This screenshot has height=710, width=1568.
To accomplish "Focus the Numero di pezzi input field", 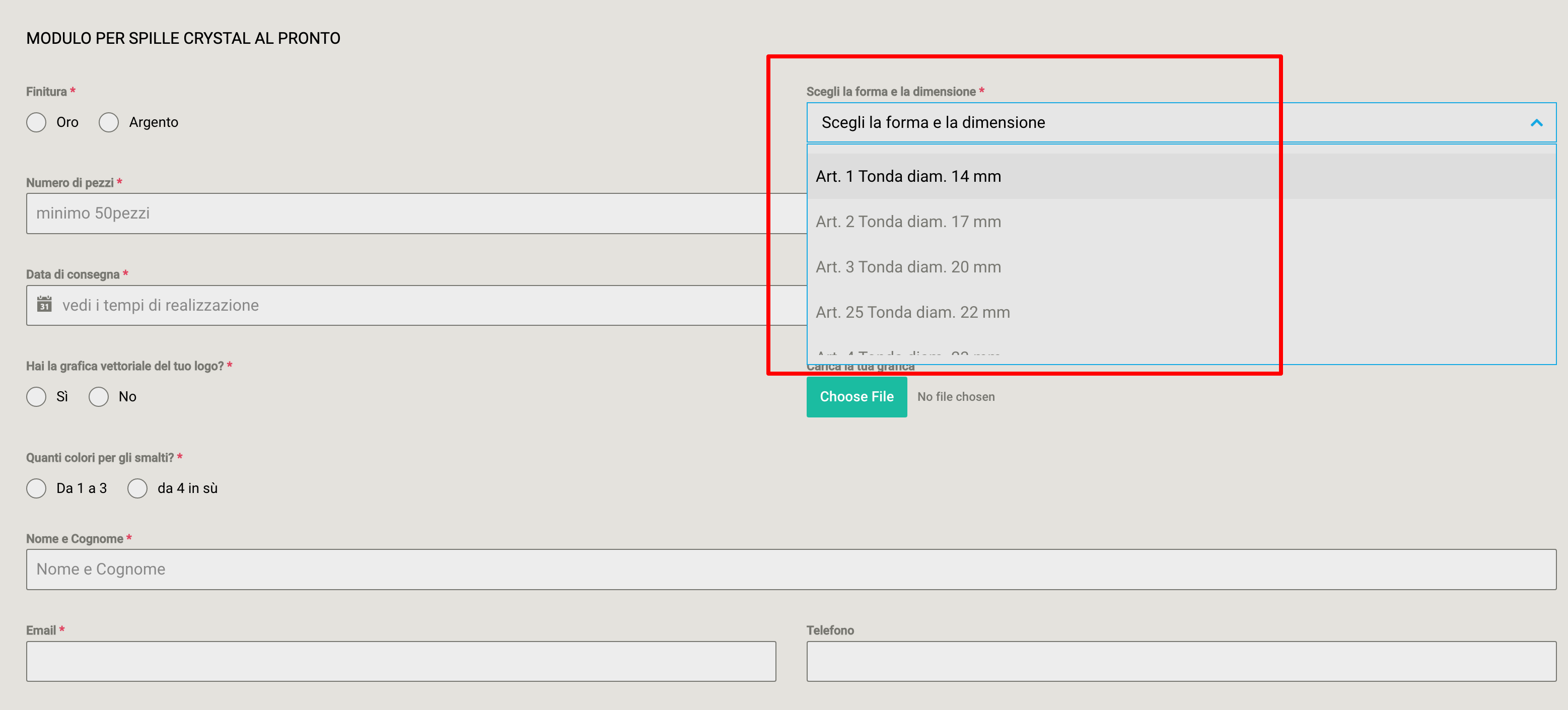I will click(x=416, y=213).
